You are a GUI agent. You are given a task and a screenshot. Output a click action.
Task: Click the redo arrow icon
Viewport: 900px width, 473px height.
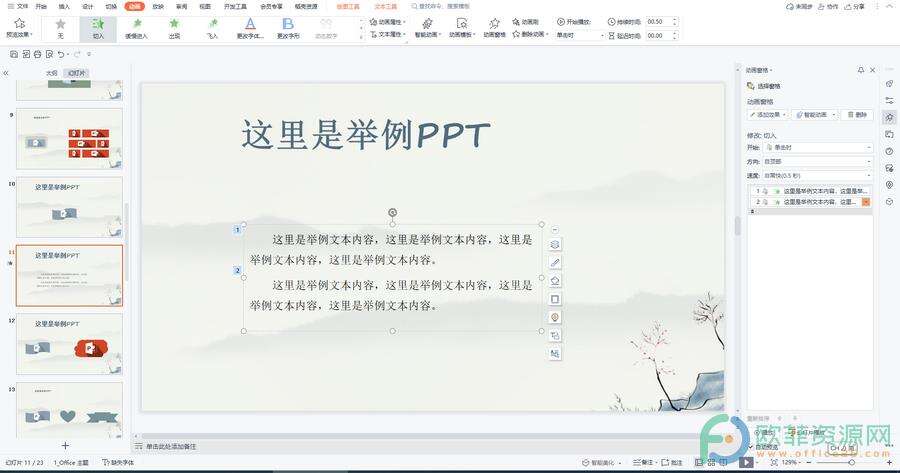pos(77,54)
